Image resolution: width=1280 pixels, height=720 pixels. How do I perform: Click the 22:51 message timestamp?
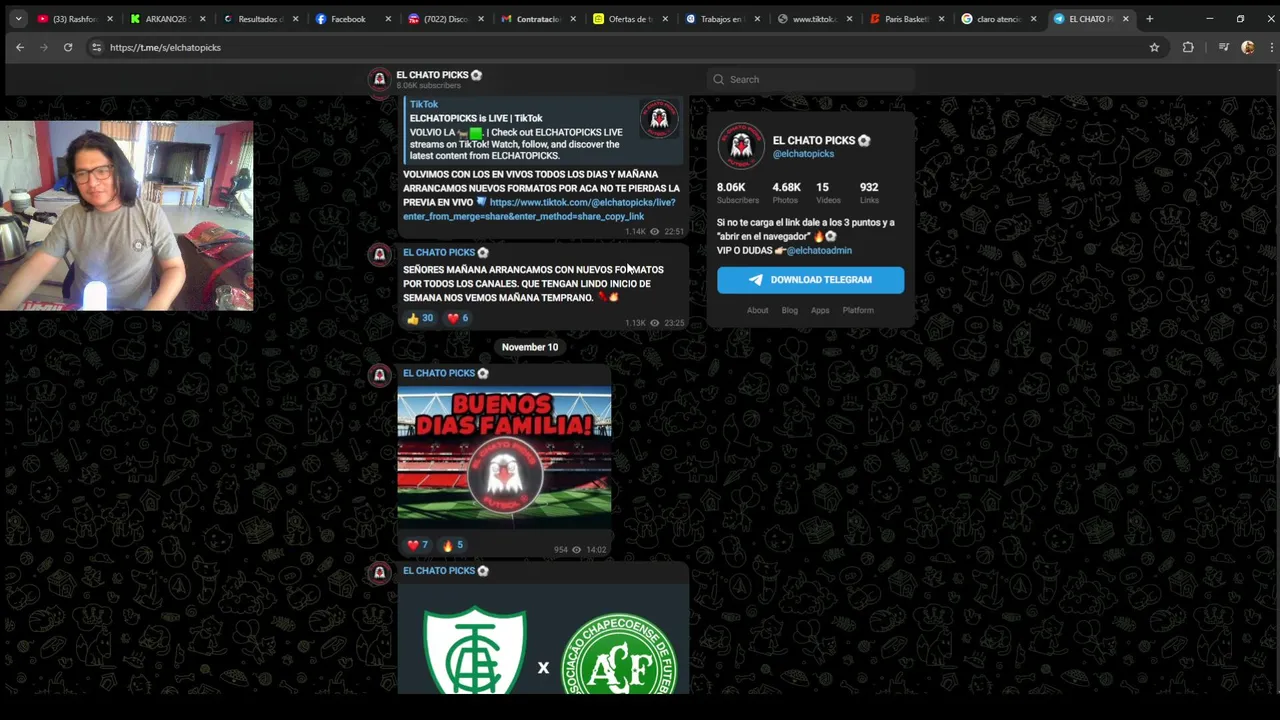[674, 232]
